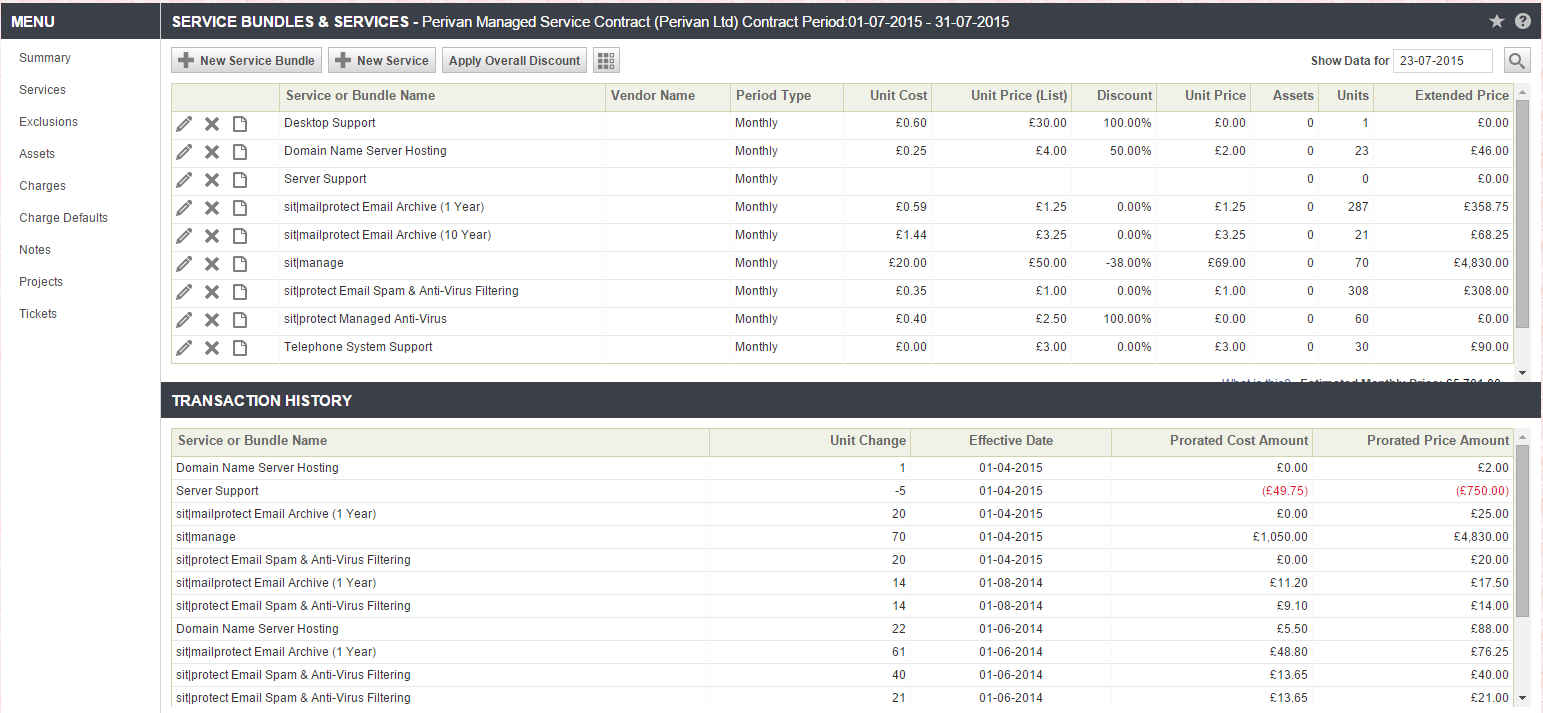The image size is (1543, 713).
Task: Open document icon for sit|manage
Action: 240,264
